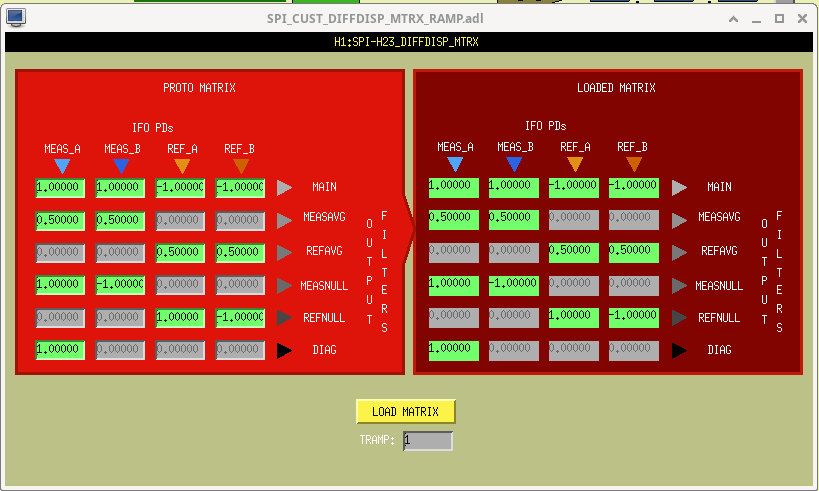Select Proto Matrix REFAVG row REF_A value field
This screenshot has width=819, height=491.
click(x=180, y=253)
